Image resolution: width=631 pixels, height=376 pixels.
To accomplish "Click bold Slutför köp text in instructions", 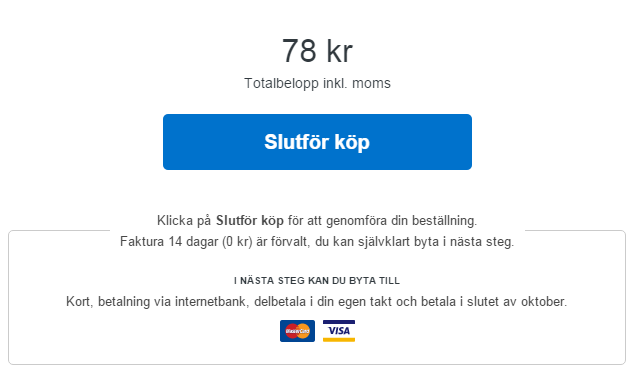I will click(250, 221).
